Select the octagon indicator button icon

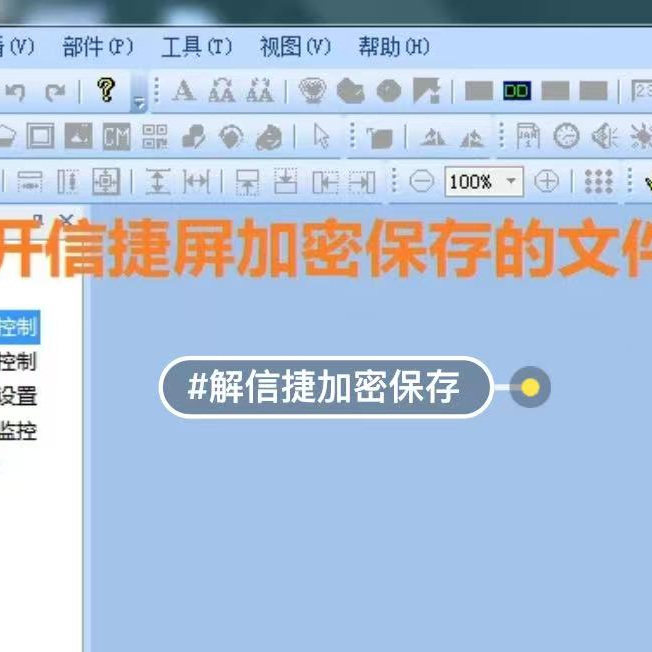click(389, 91)
